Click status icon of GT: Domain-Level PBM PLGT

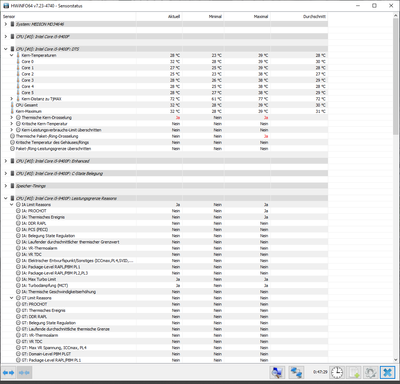click(18, 354)
